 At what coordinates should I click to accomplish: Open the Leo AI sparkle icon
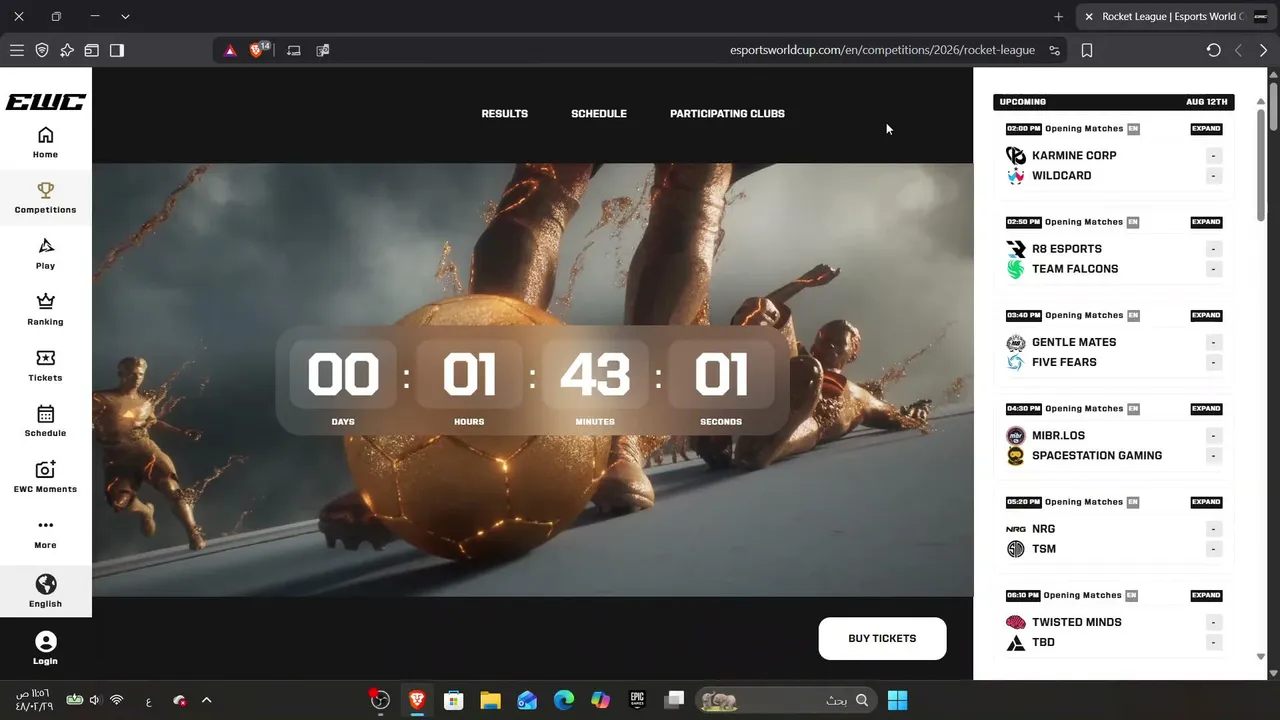click(67, 50)
